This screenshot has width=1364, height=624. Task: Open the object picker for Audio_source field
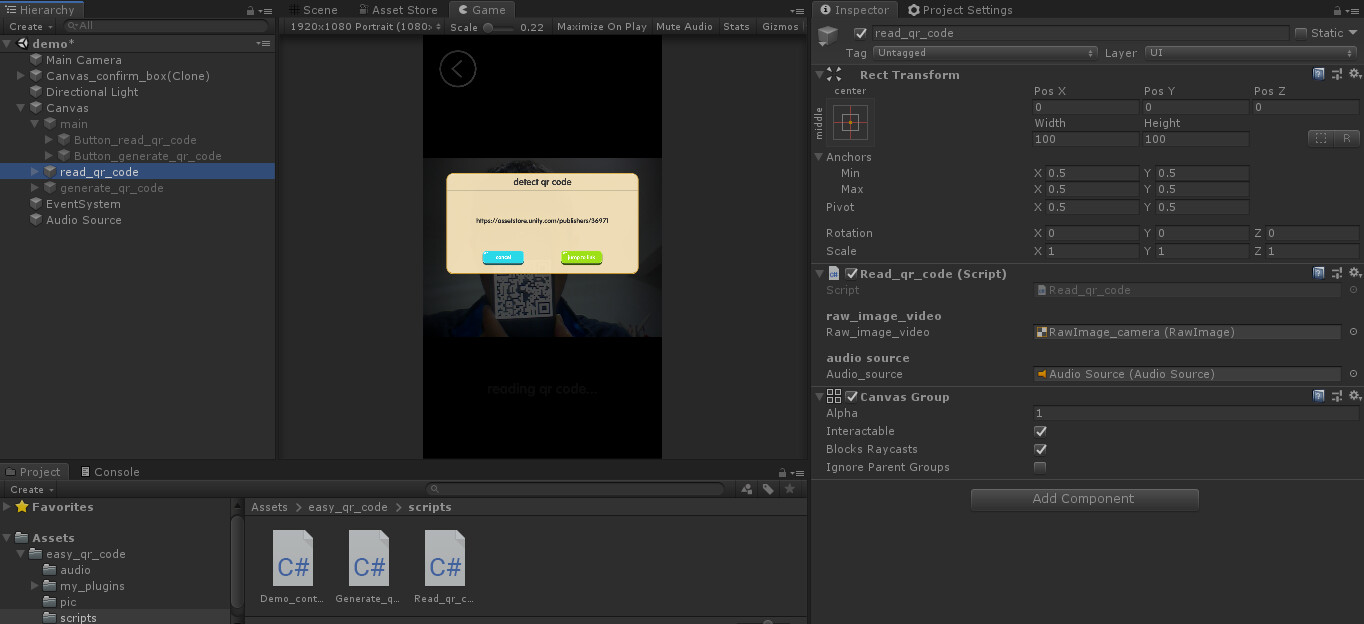coord(1355,374)
